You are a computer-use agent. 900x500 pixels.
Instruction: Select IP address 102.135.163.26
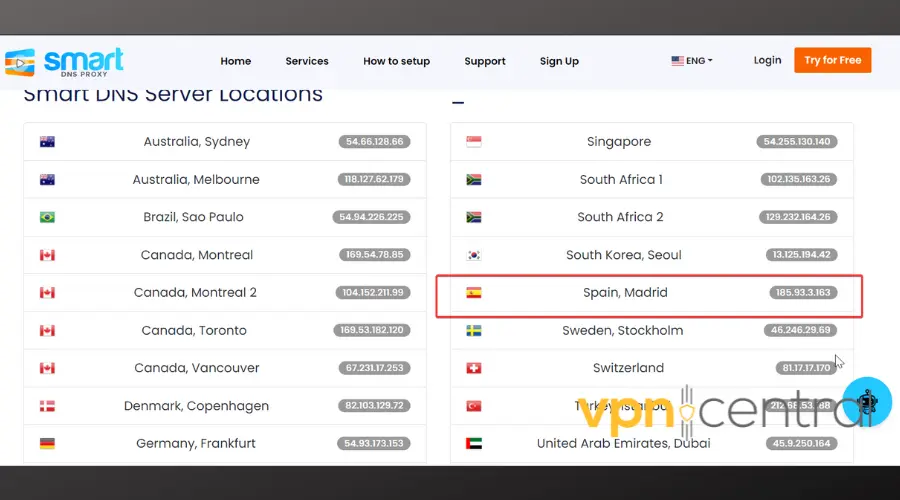(x=798, y=179)
